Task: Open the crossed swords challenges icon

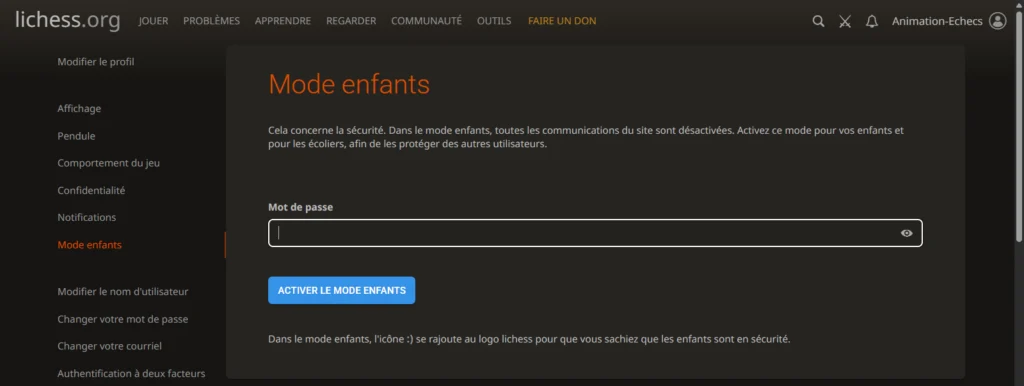Action: [x=845, y=22]
